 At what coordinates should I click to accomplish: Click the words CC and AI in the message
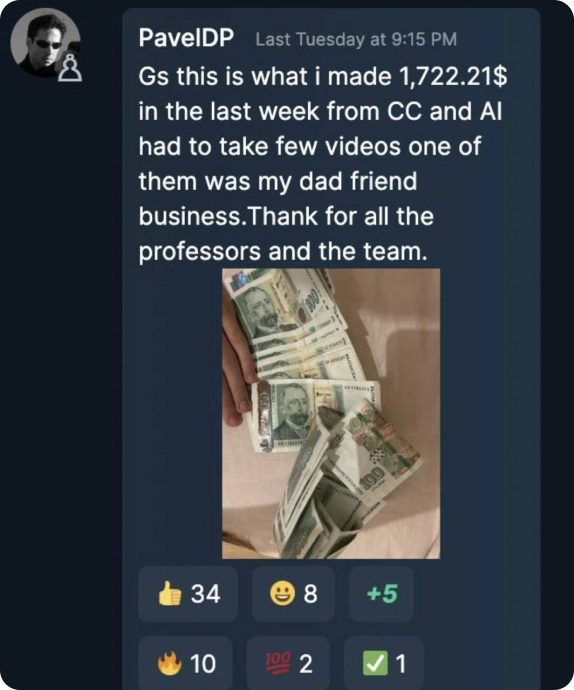(445, 111)
